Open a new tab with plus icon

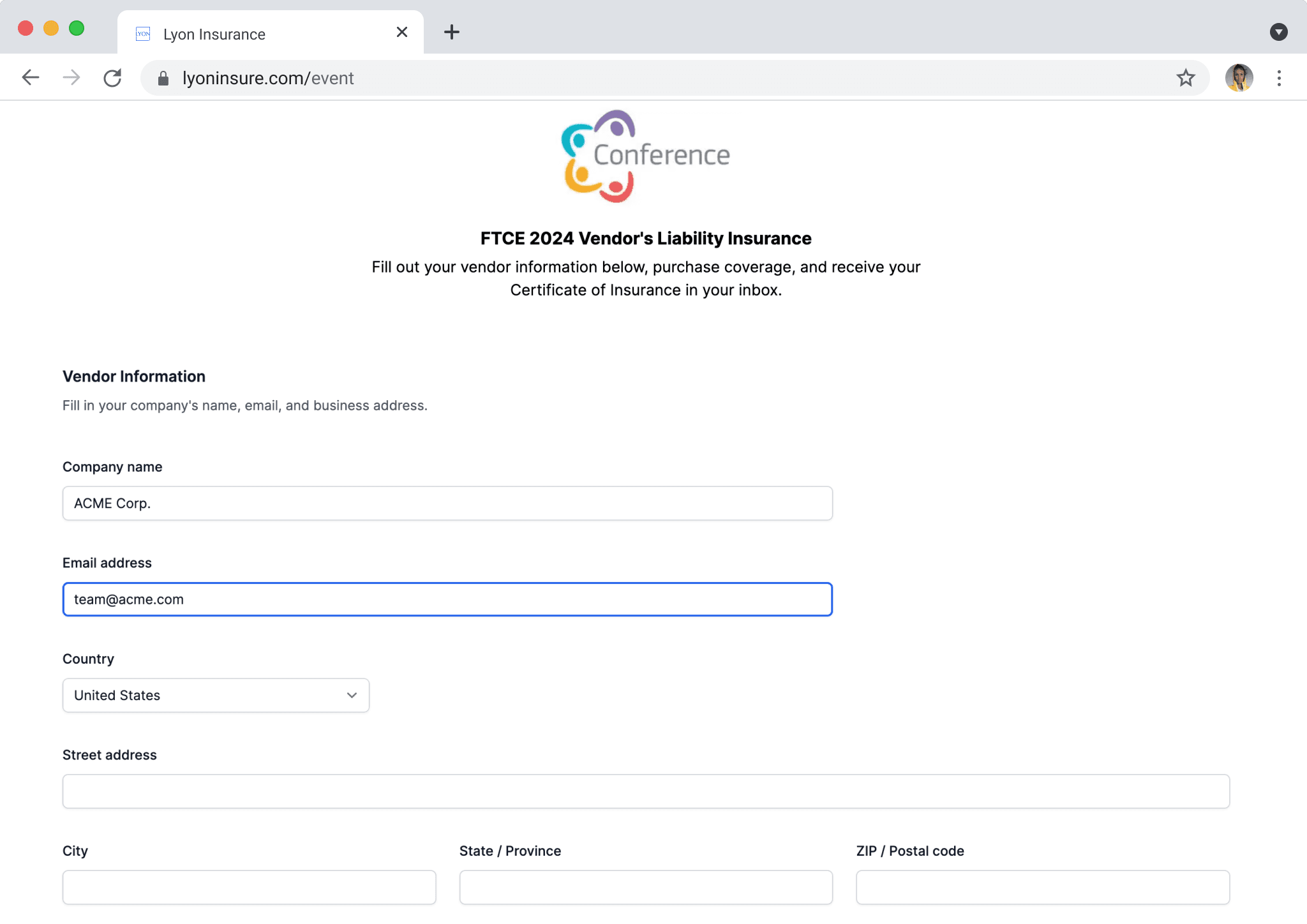click(x=452, y=32)
